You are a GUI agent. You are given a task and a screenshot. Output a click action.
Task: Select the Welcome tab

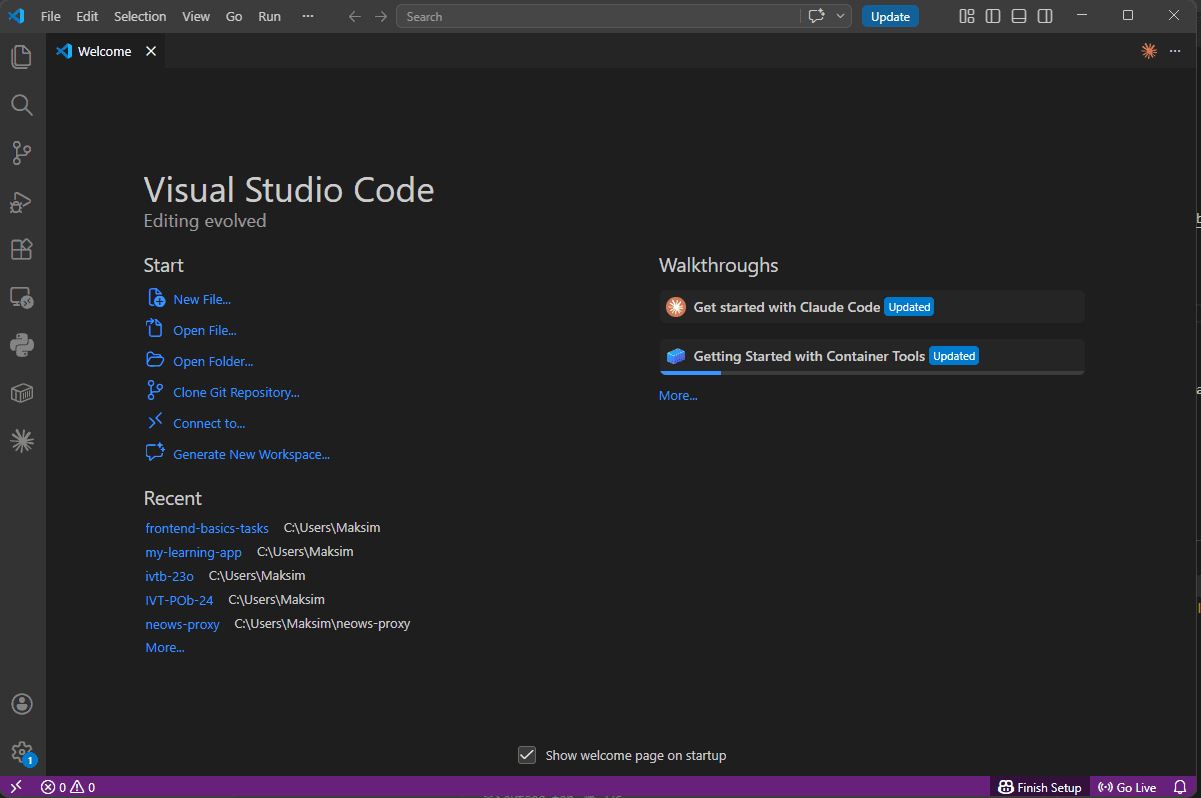pyautogui.click(x=105, y=51)
